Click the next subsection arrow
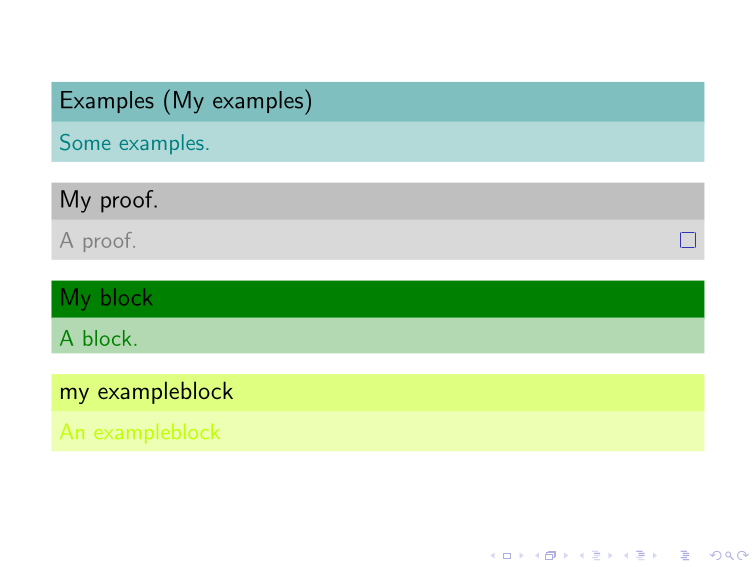The image size is (756, 567). pyautogui.click(x=610, y=555)
